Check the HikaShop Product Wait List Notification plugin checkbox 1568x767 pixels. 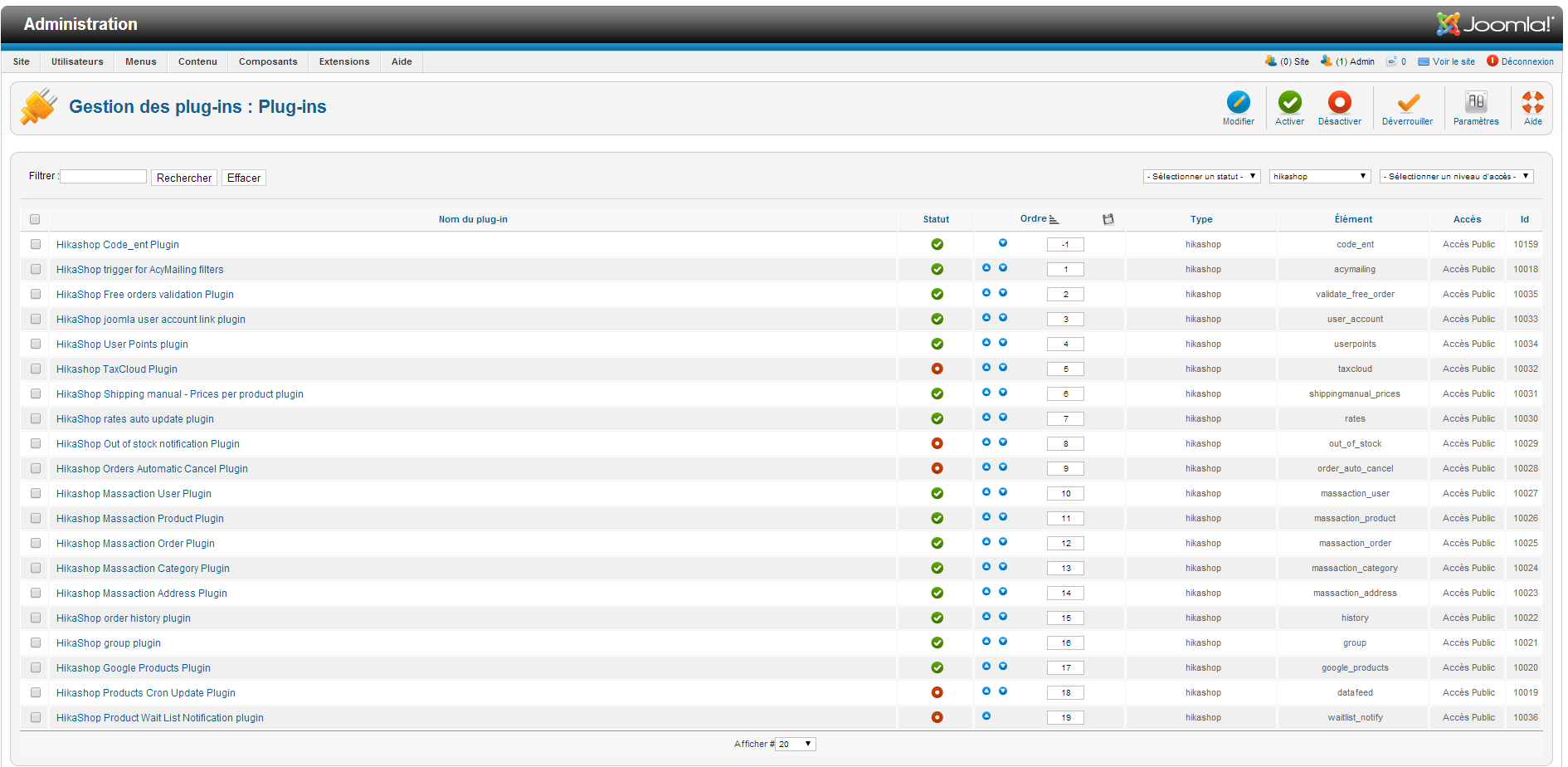[36, 717]
